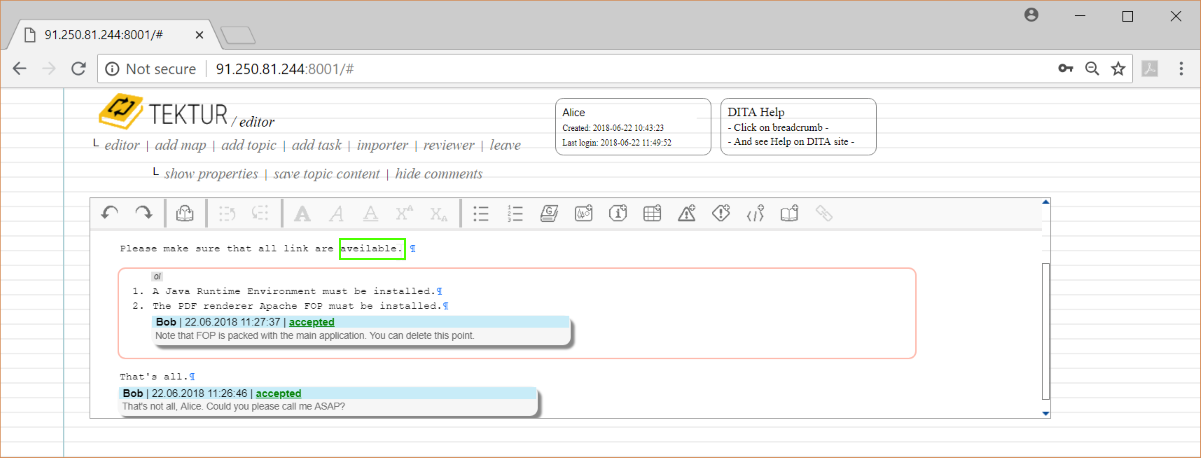The height and width of the screenshot is (458, 1201).
Task: Insert a numbered list
Action: 515,213
